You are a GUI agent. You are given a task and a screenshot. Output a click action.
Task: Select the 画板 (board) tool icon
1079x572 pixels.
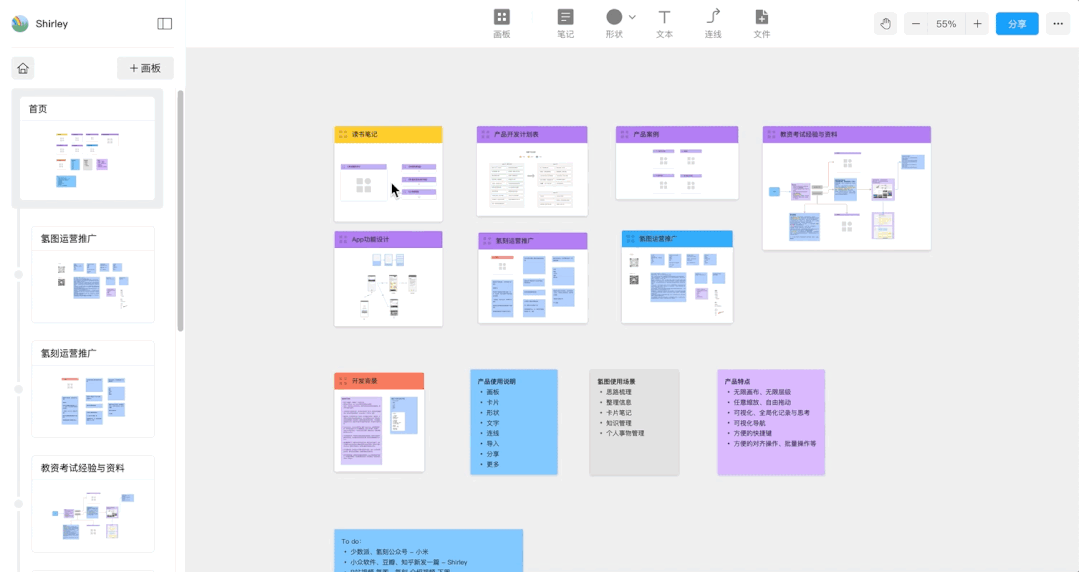[502, 17]
